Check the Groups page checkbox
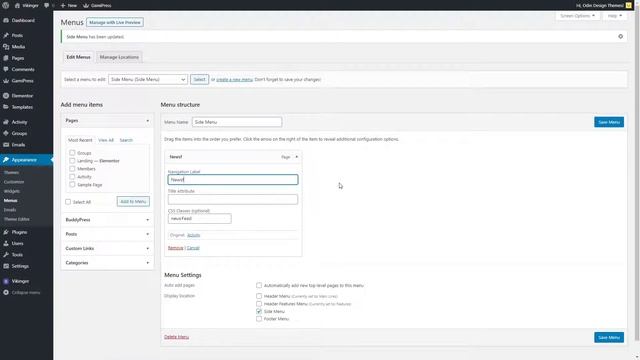The height and width of the screenshot is (360, 640). pyautogui.click(x=72, y=153)
